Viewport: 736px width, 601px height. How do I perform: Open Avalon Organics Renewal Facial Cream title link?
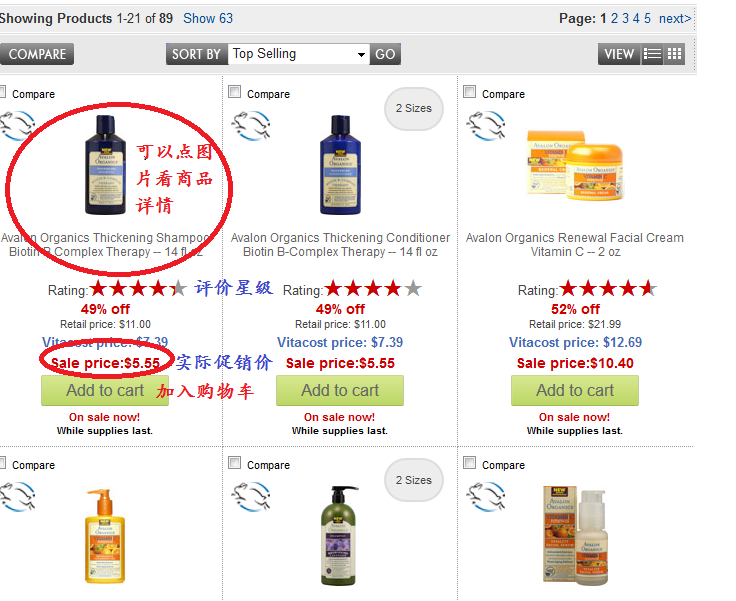pyautogui.click(x=575, y=245)
